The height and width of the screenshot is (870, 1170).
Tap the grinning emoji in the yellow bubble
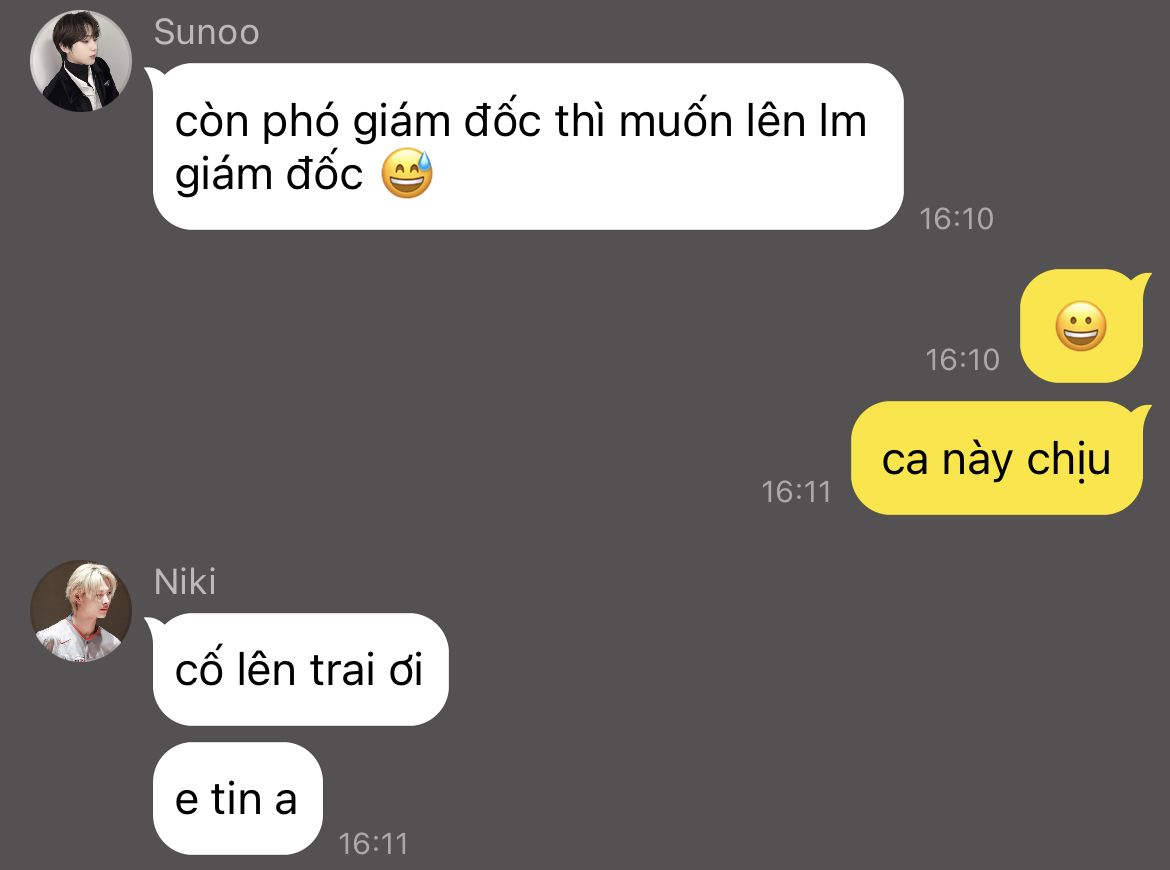coord(1080,326)
